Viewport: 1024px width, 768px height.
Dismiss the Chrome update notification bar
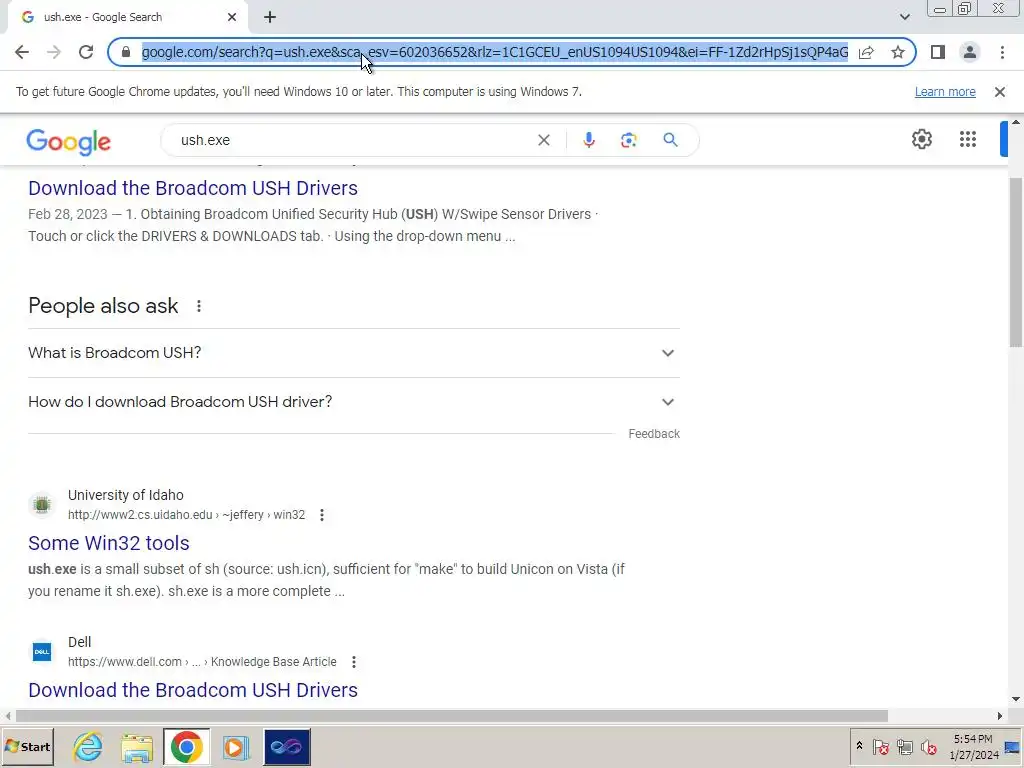click(x=1000, y=92)
